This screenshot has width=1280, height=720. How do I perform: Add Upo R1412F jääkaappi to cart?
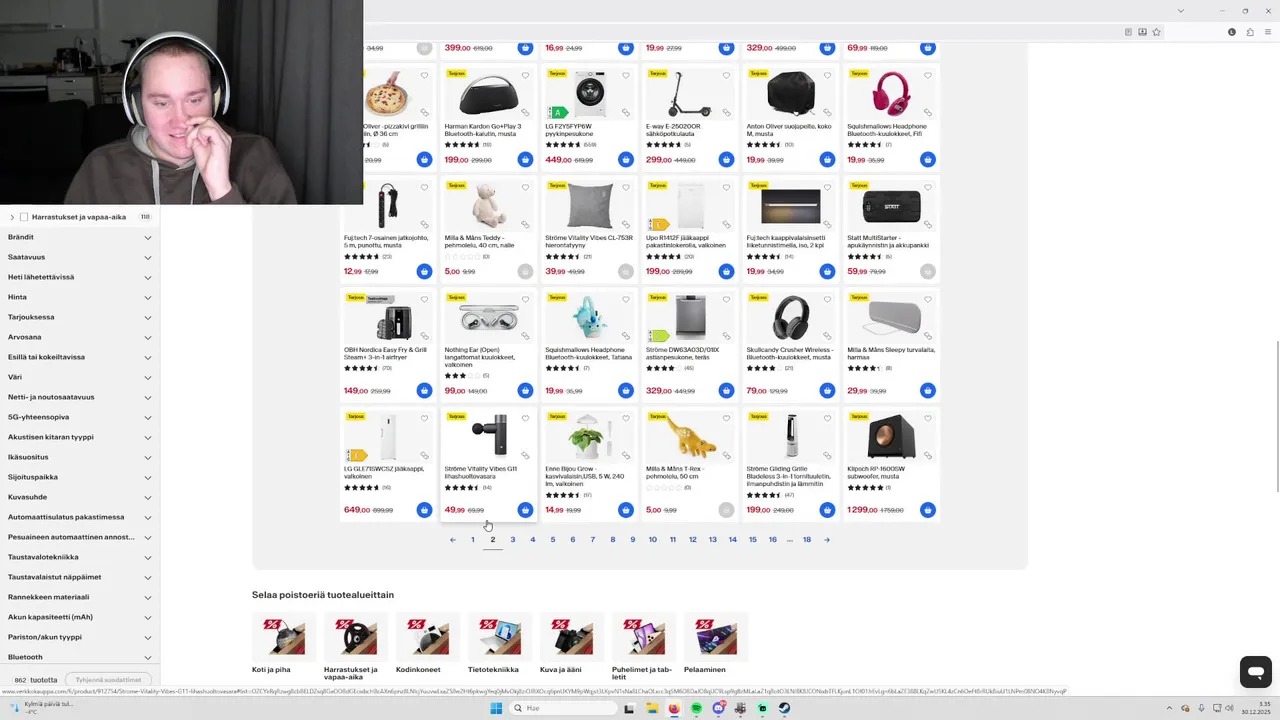coord(726,271)
